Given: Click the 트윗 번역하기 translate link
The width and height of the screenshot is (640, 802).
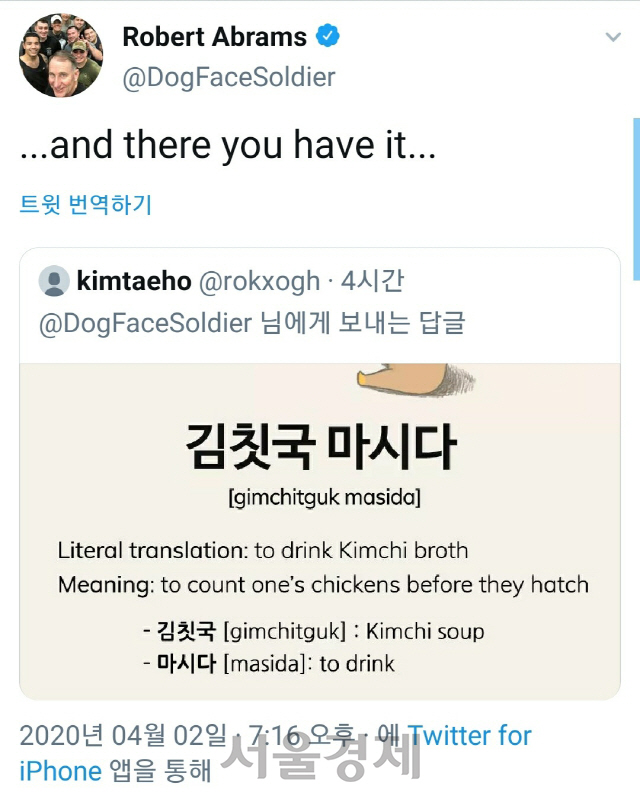Looking at the screenshot, I should [86, 205].
